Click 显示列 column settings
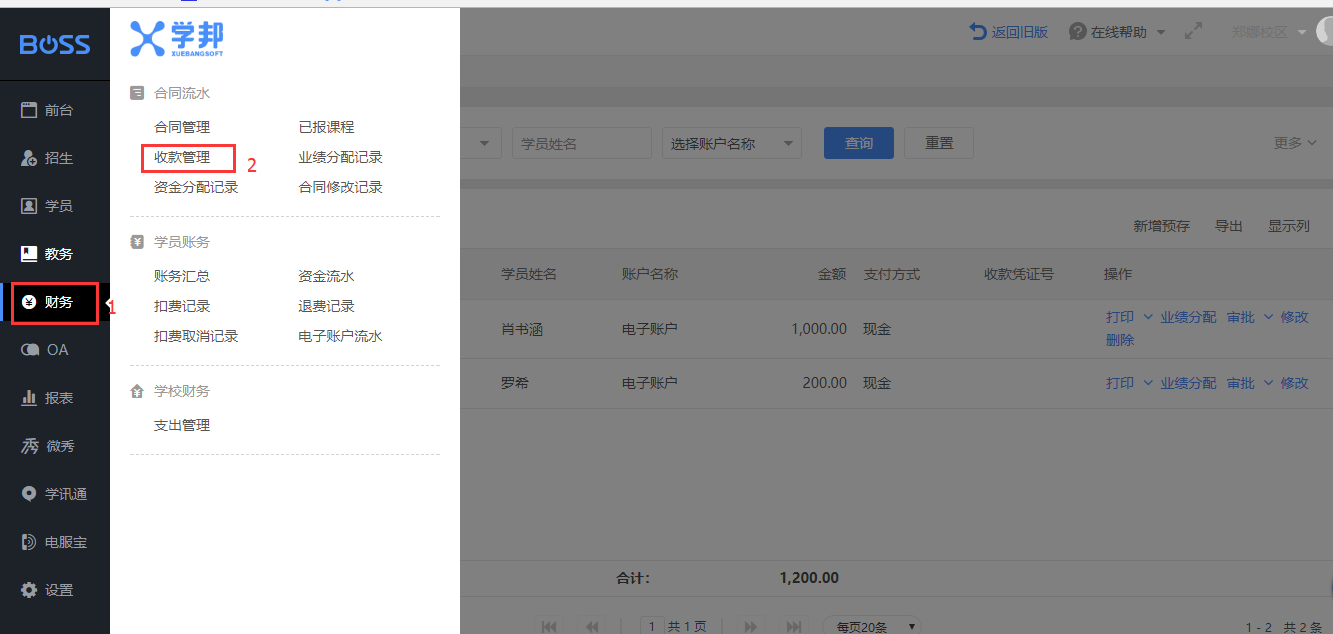The width and height of the screenshot is (1333, 634). pos(1289,226)
